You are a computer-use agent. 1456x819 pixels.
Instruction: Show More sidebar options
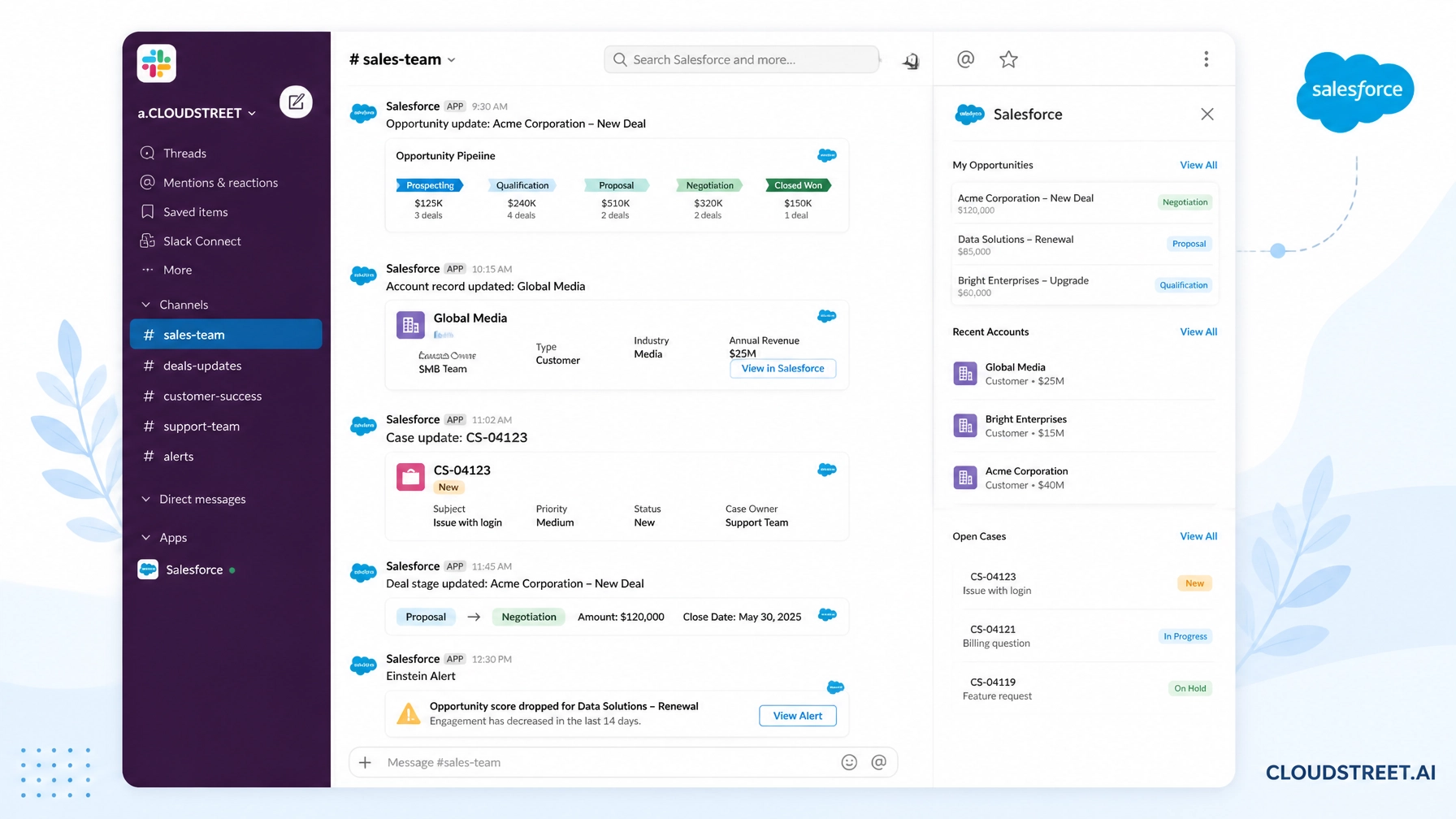167,270
